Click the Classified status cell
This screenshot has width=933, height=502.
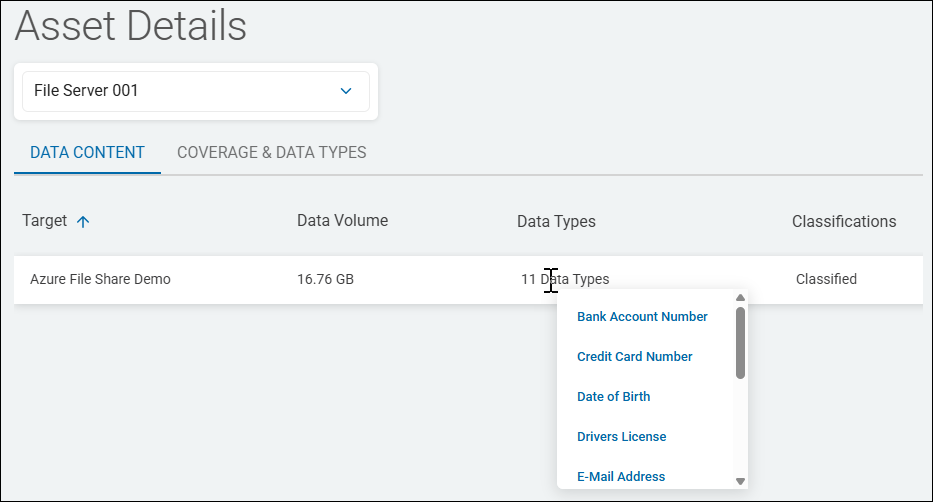tap(826, 280)
